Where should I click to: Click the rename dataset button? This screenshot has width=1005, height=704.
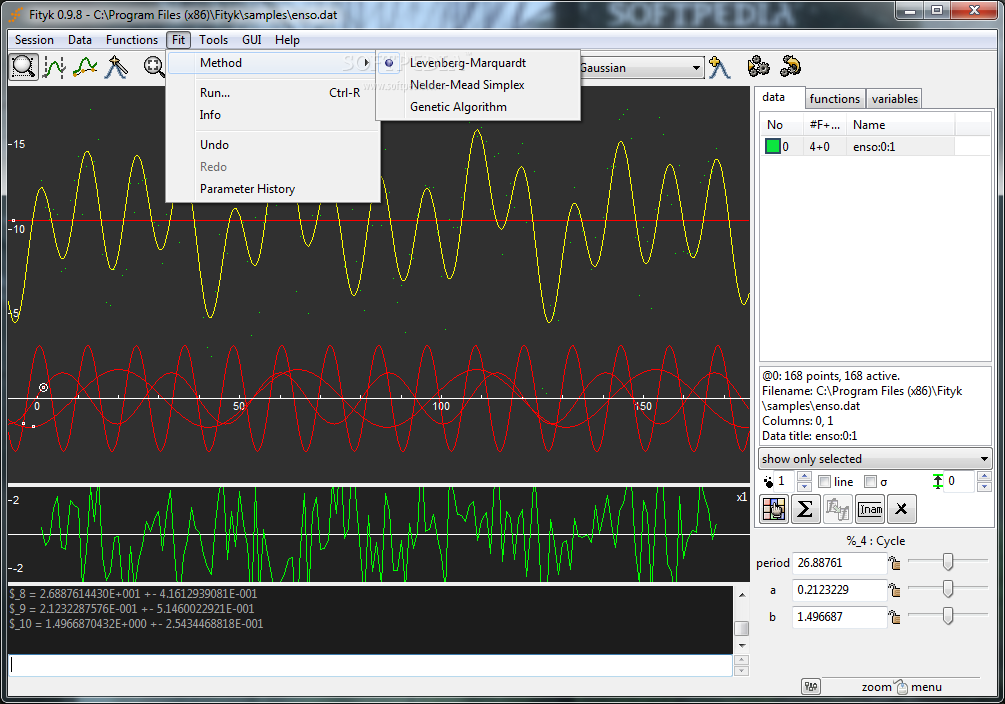point(870,509)
